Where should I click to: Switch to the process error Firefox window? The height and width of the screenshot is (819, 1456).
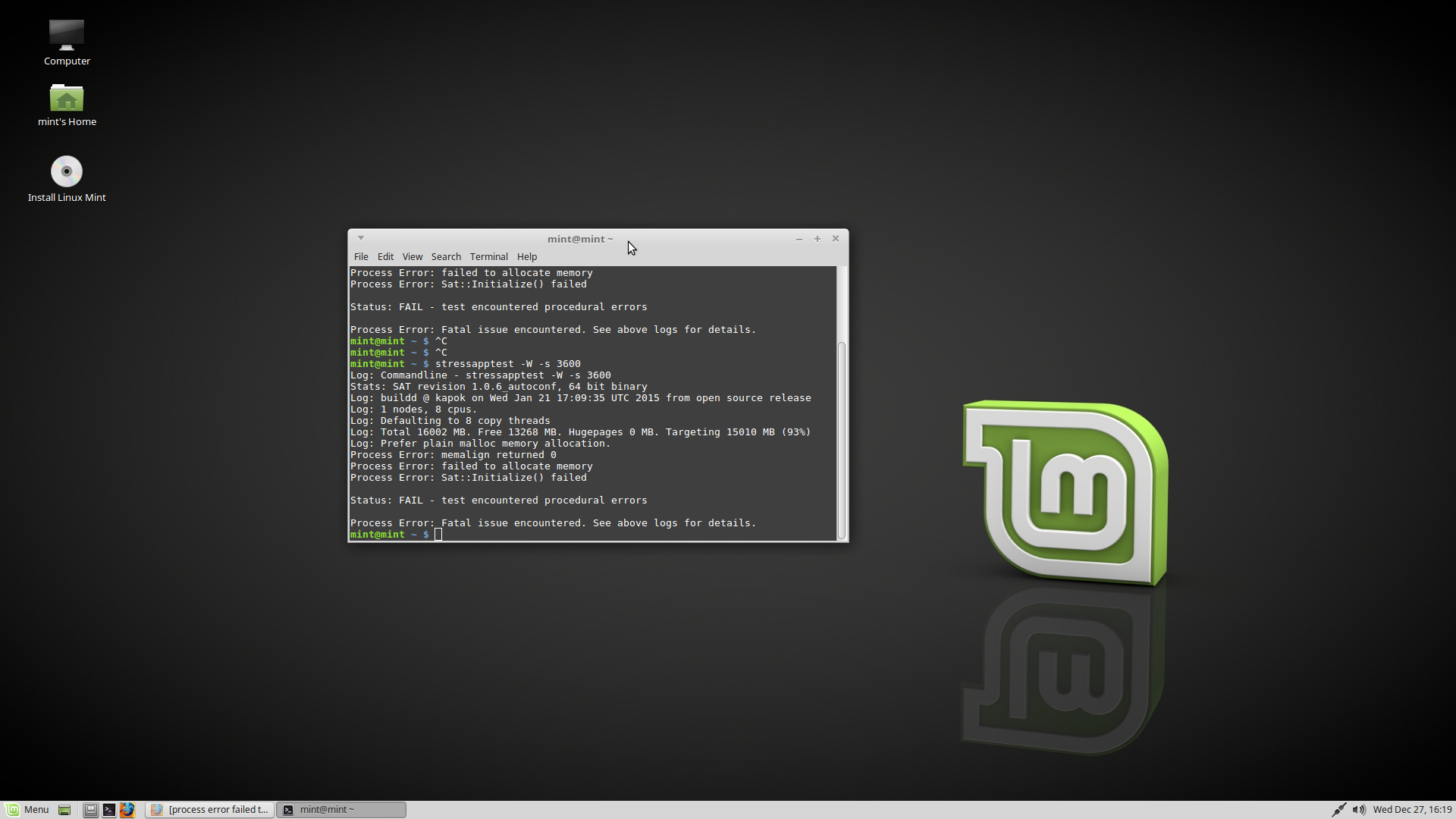(210, 810)
